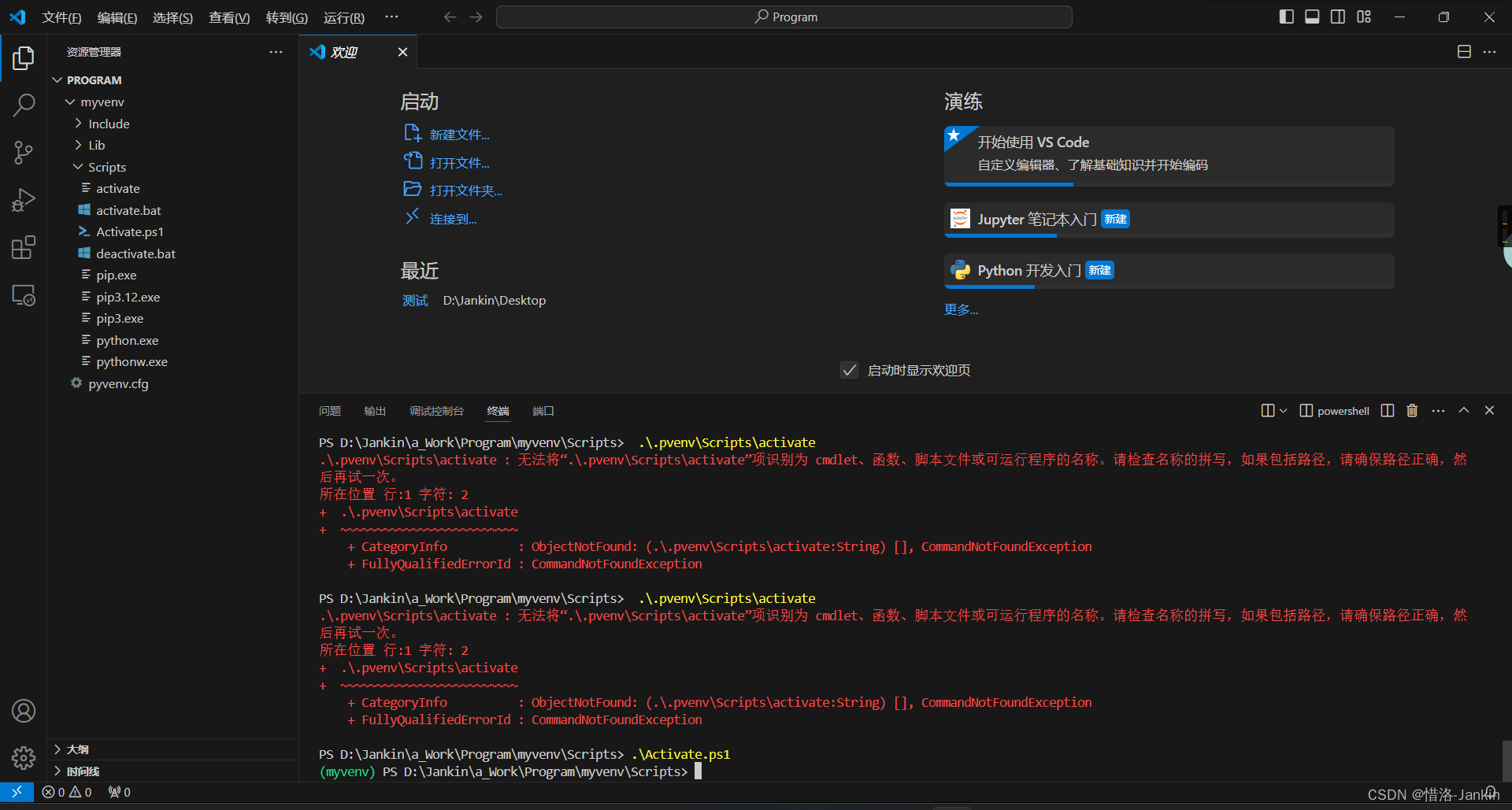The image size is (1512, 810).
Task: Switch to the 端口 ports tab
Action: 543,411
